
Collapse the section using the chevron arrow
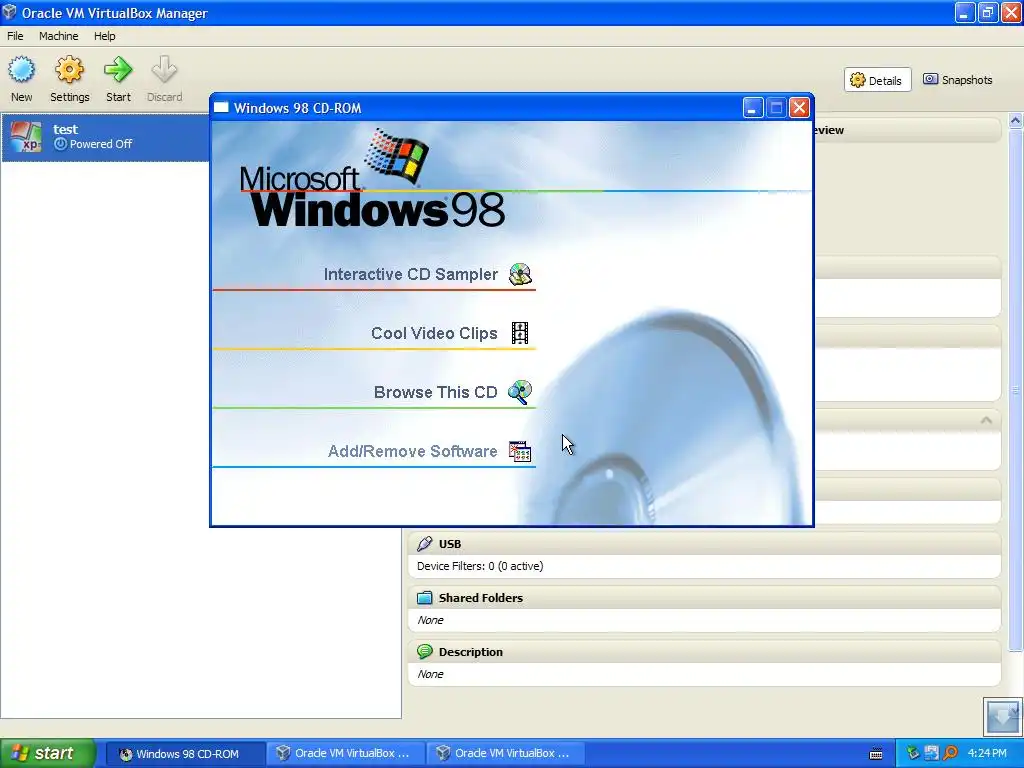pyautogui.click(x=986, y=421)
